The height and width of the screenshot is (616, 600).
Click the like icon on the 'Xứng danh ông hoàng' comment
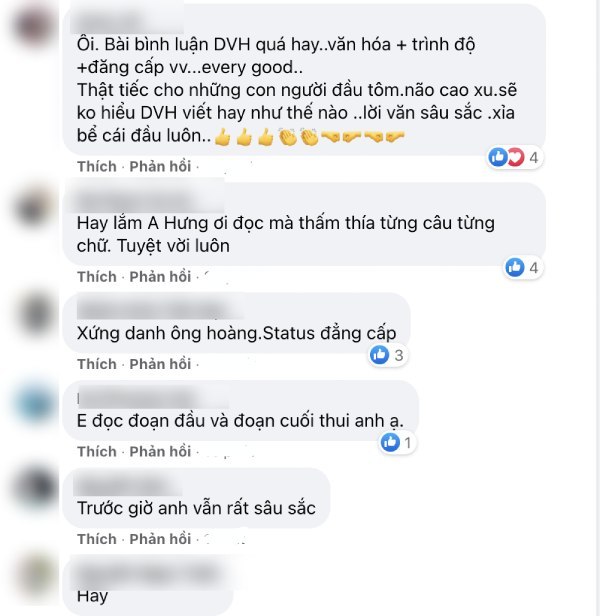pyautogui.click(x=380, y=355)
